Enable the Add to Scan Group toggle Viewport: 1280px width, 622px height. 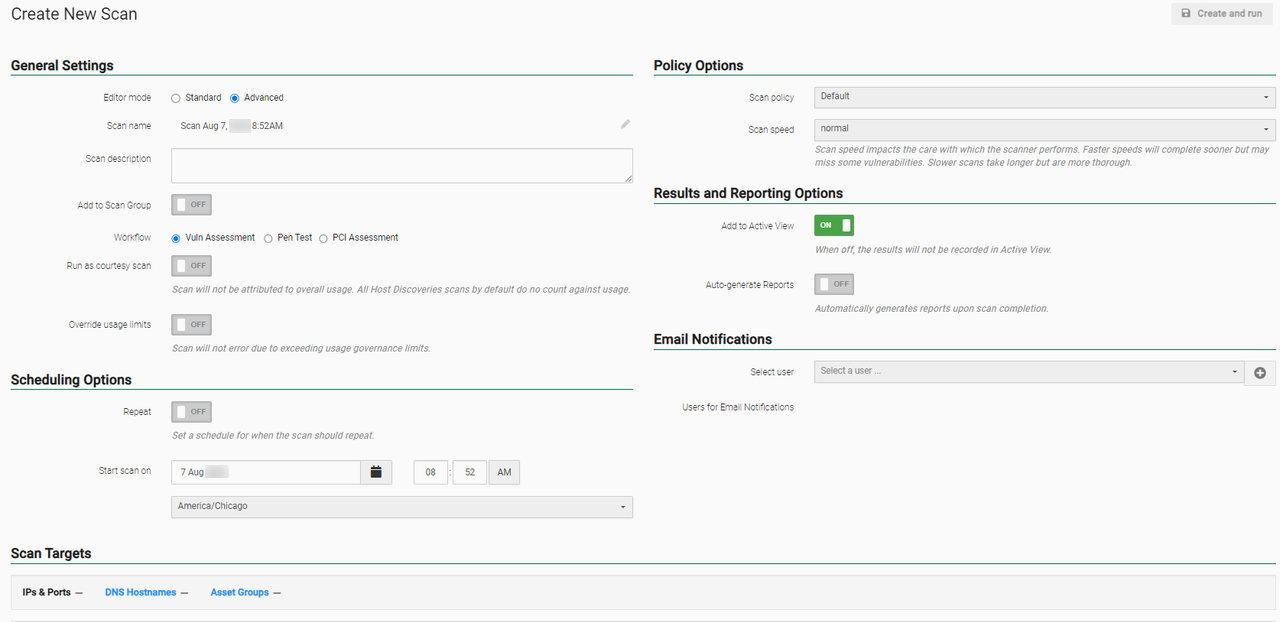[x=191, y=205]
